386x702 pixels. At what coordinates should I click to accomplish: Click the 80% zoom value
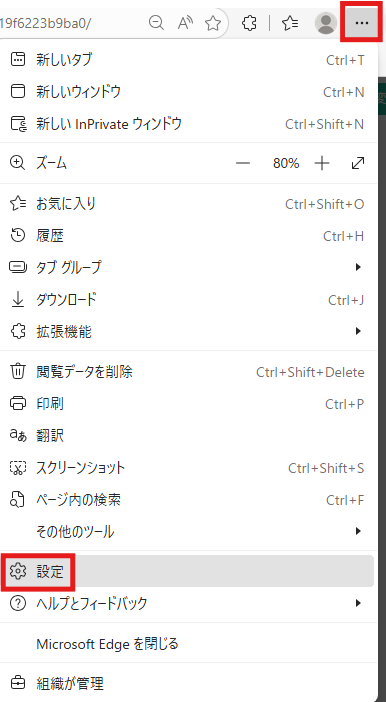click(286, 163)
